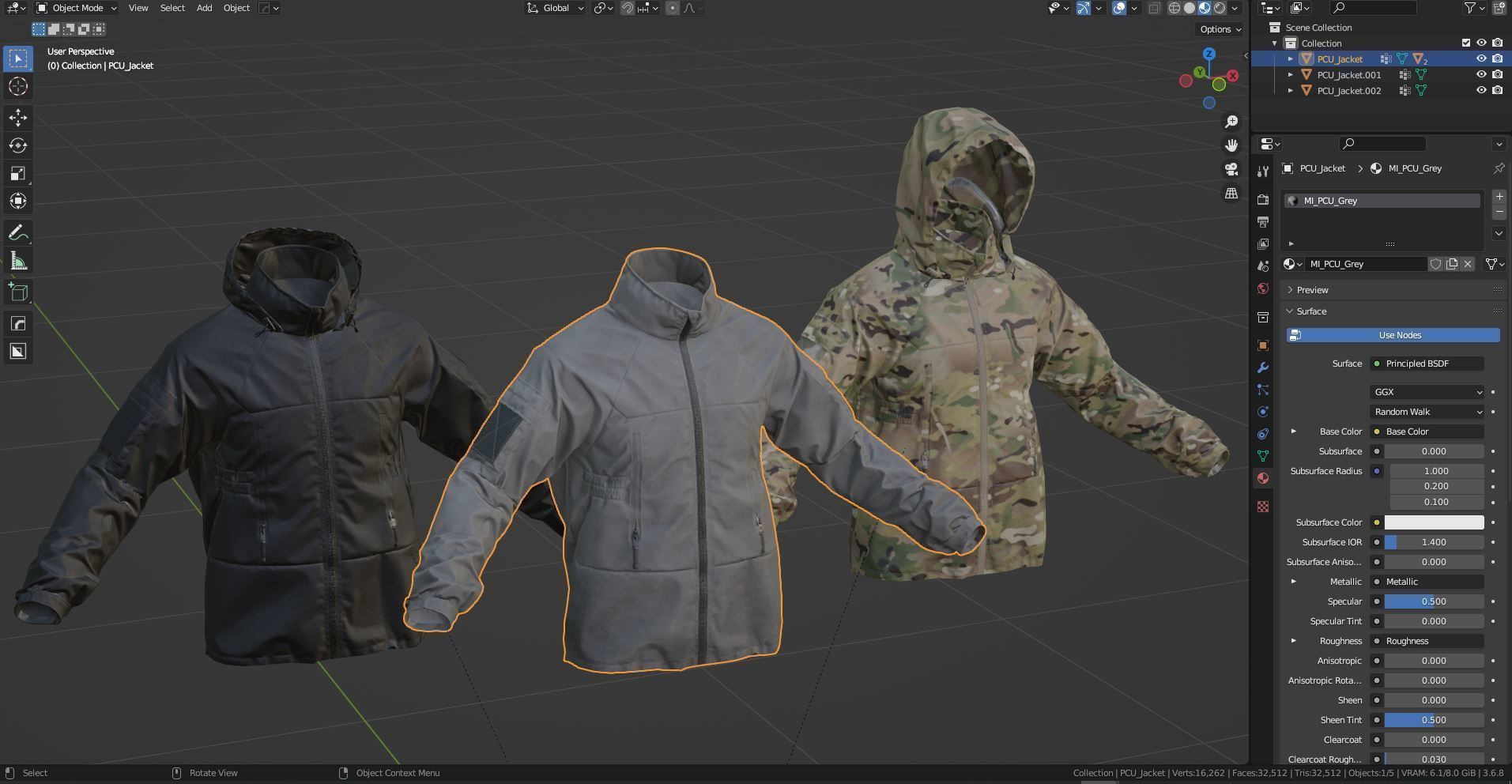
Task: Open the Object Data mesh tab
Action: (1263, 456)
